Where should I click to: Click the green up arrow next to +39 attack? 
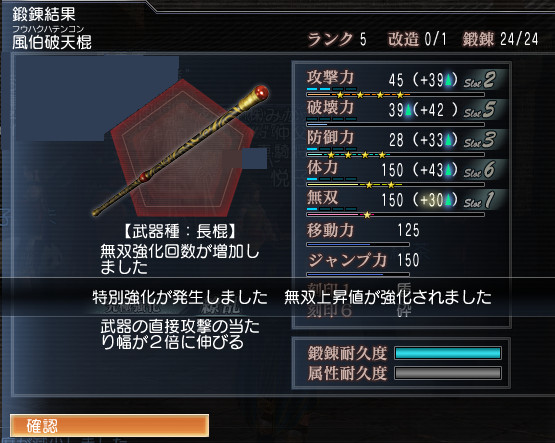tap(448, 80)
